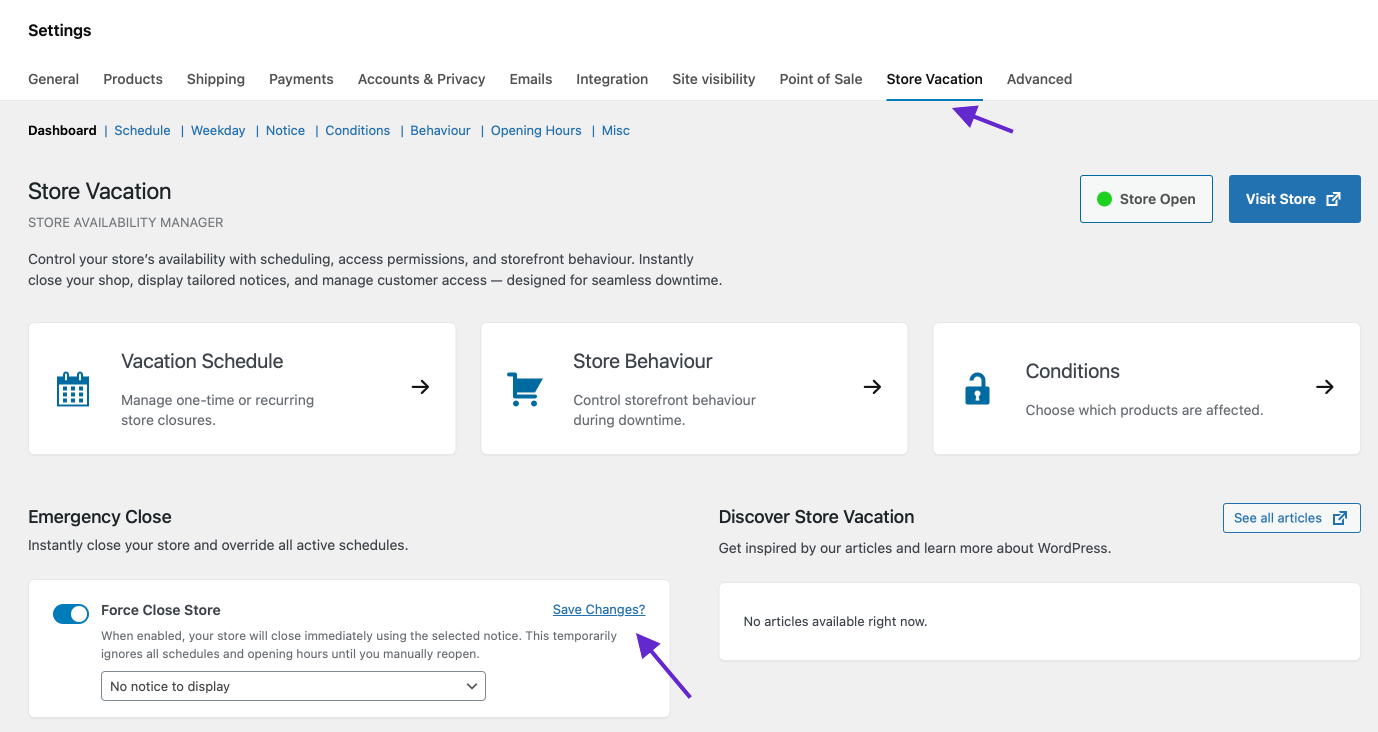Click the arrow on Conditions card
1378x732 pixels.
point(1325,387)
